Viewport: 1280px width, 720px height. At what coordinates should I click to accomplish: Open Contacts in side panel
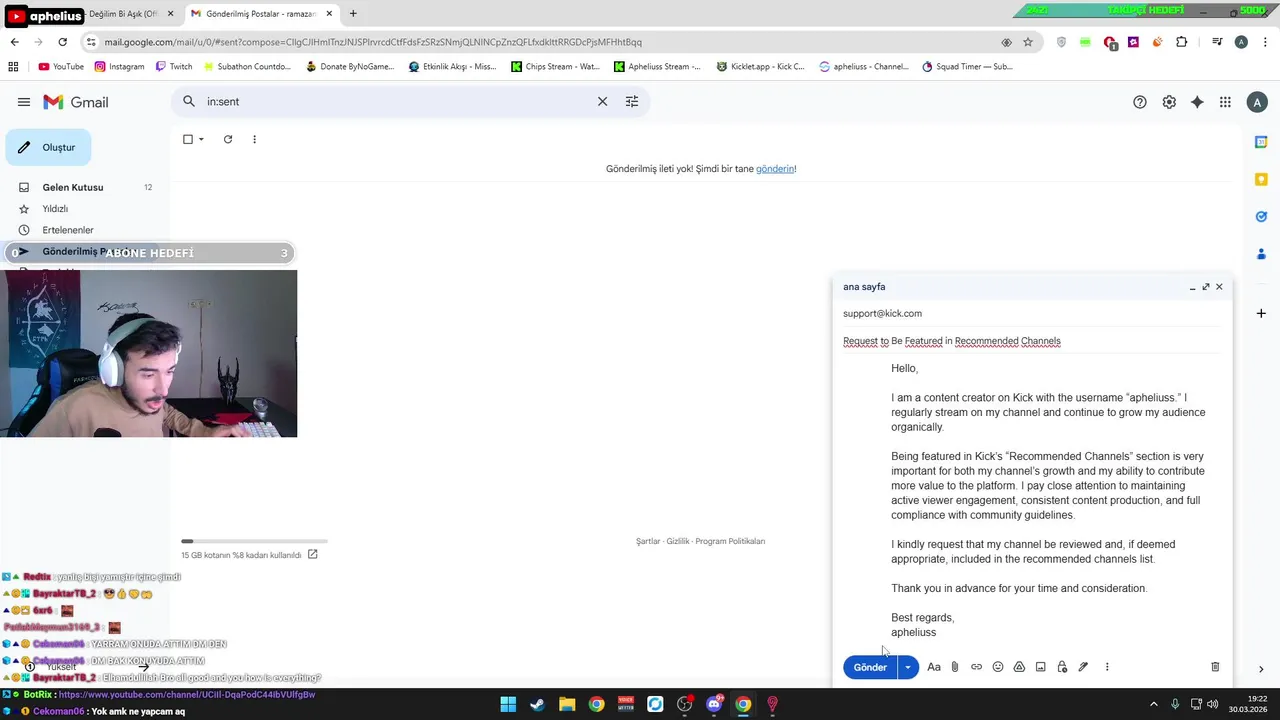tap(1261, 253)
